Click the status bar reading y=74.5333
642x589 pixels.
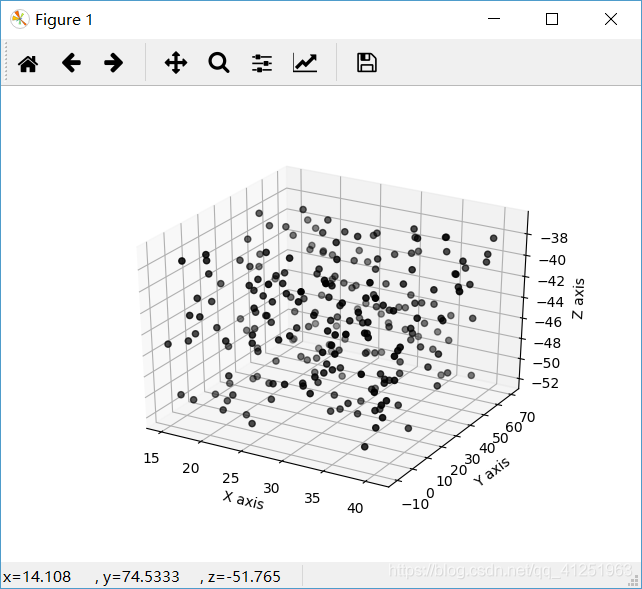141,577
